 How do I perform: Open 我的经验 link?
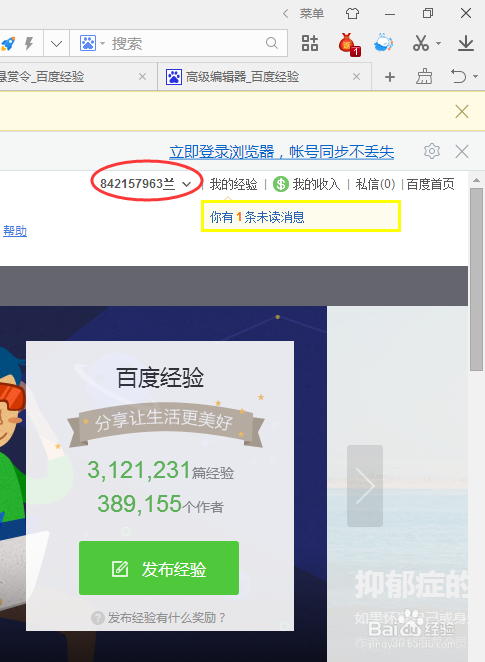click(x=233, y=184)
